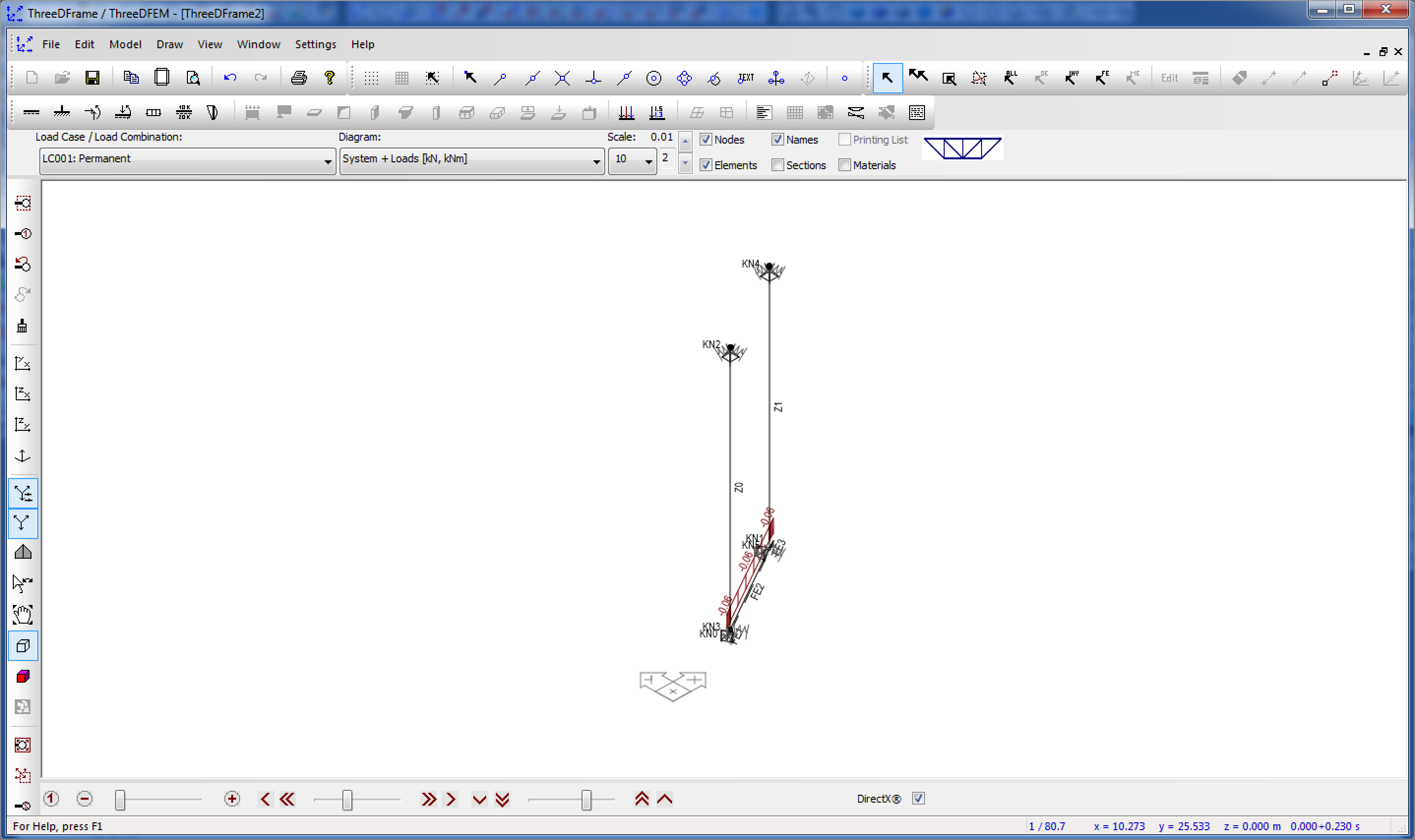Click the rotate right double arrow button
The height and width of the screenshot is (840, 1415).
click(x=429, y=799)
